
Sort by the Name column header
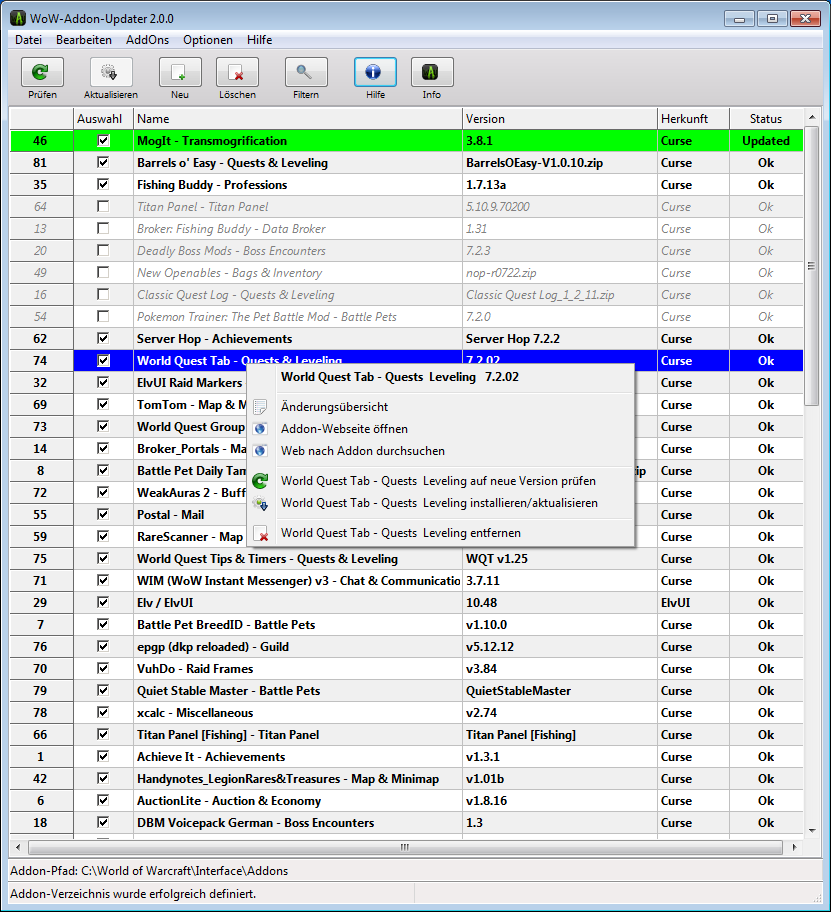(298, 119)
